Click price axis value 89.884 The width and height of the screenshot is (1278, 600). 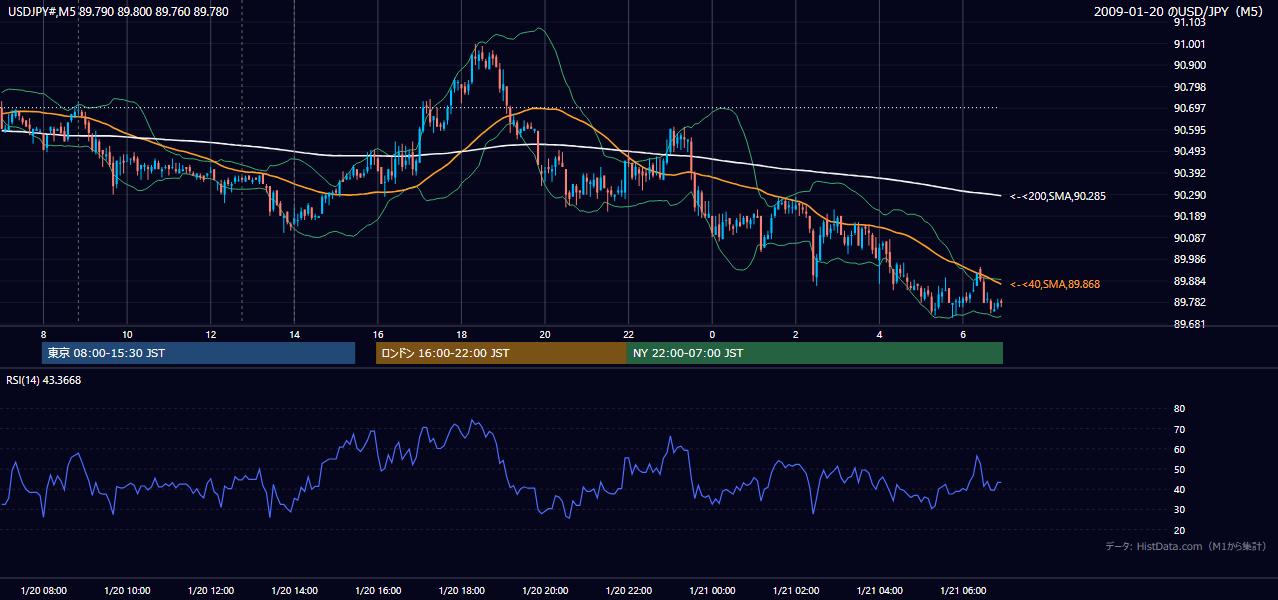tap(1189, 281)
